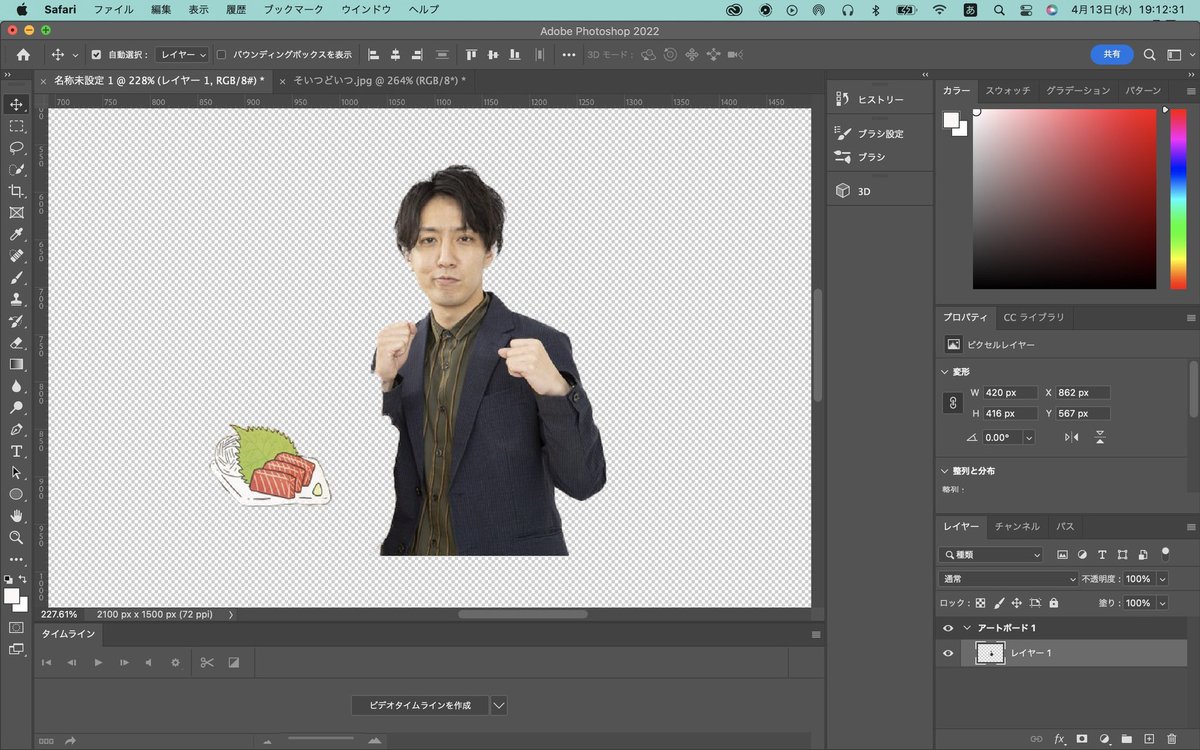The width and height of the screenshot is (1200, 750).
Task: Open the レイヤー auto-select target dropdown
Action: [182, 55]
